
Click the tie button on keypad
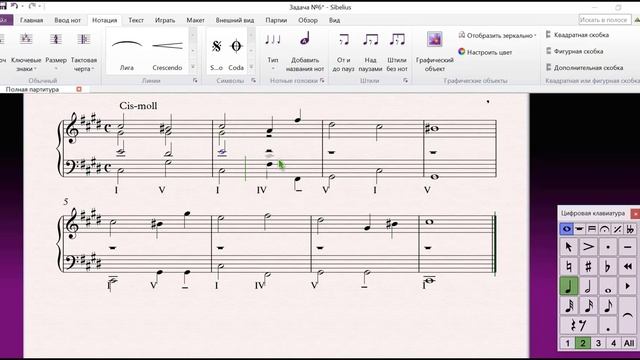pyautogui.click(x=628, y=316)
